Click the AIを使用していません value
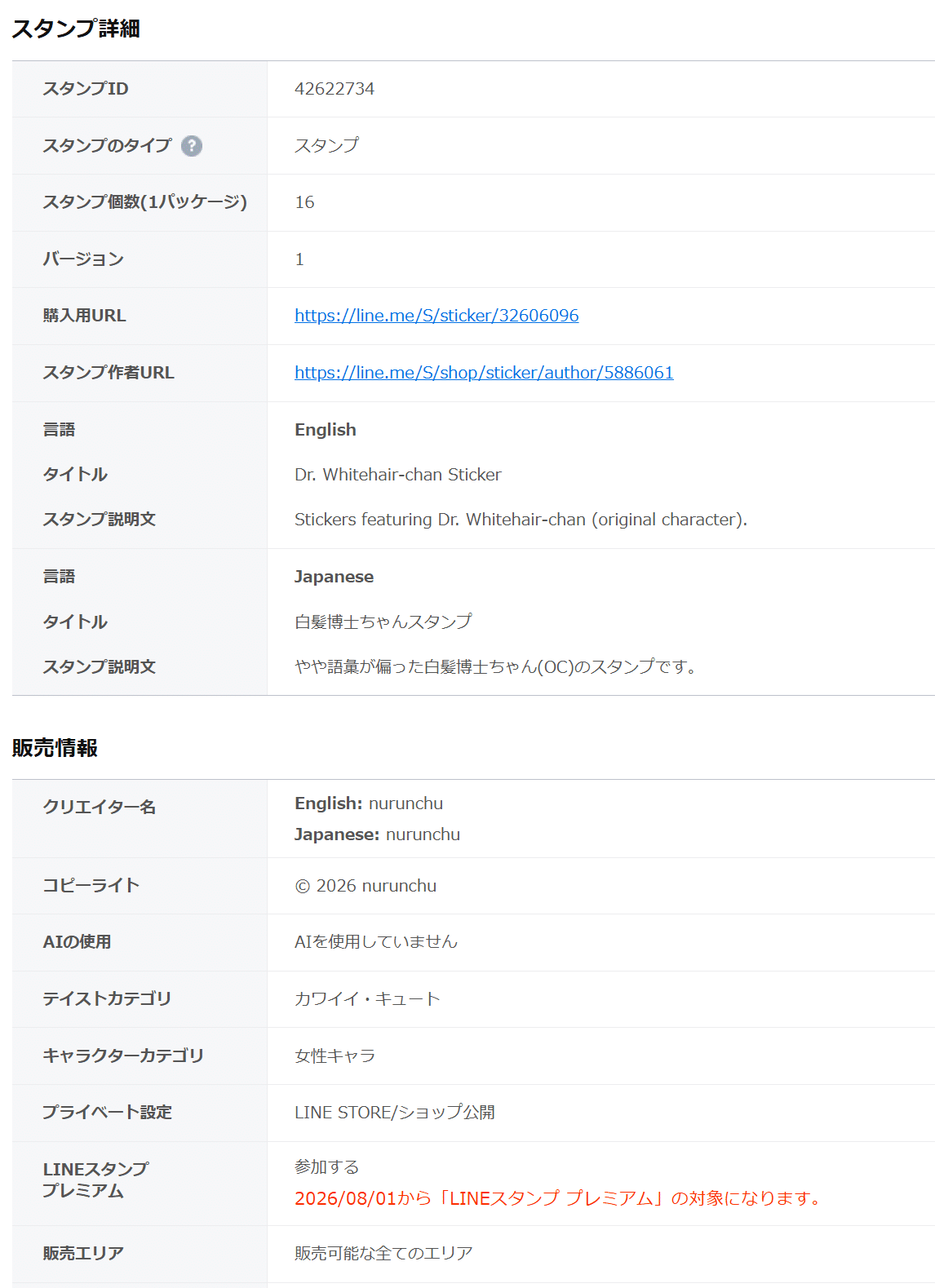 [x=376, y=942]
